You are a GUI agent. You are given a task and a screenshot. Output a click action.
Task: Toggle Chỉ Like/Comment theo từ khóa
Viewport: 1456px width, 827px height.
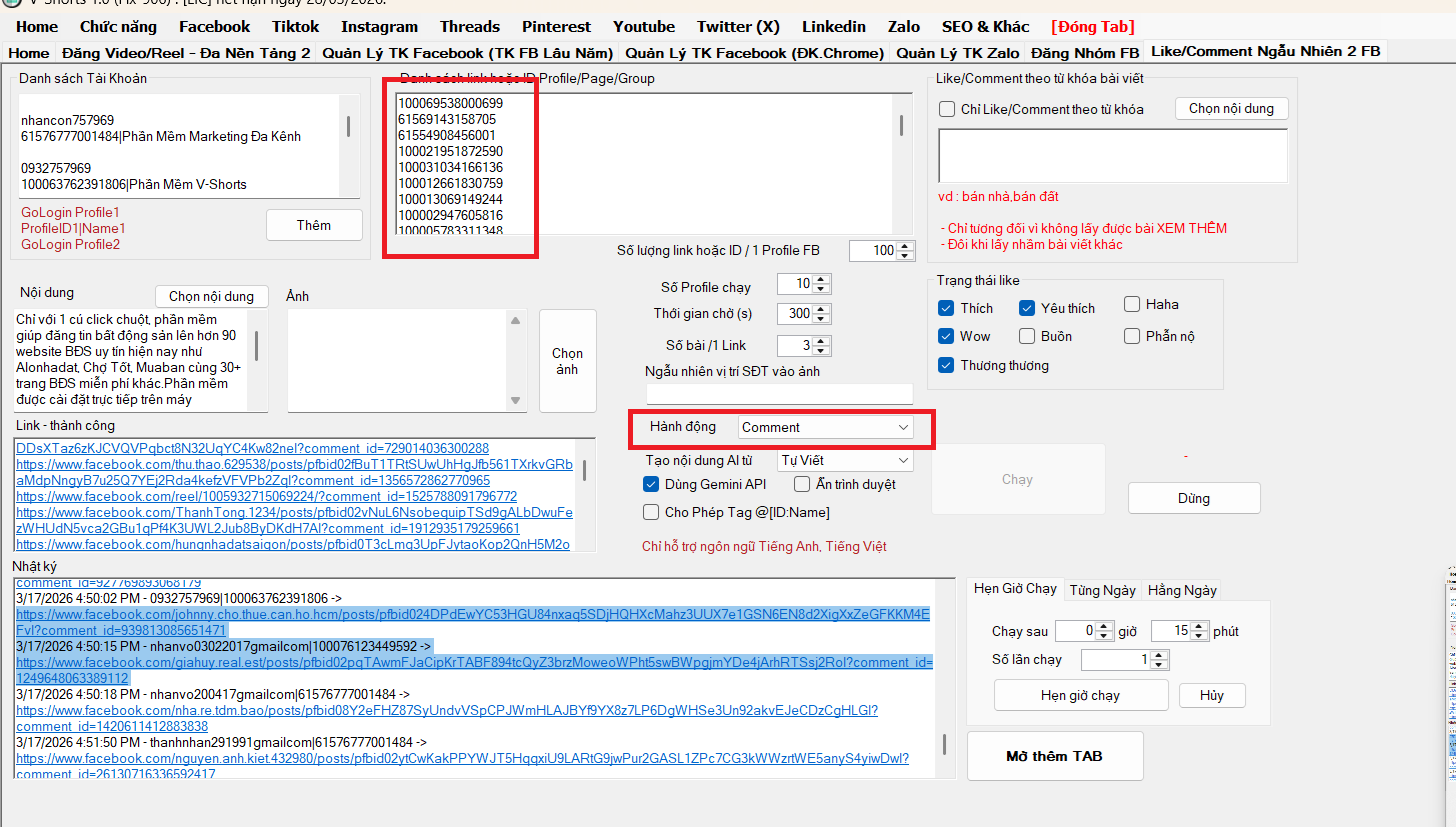(x=947, y=109)
